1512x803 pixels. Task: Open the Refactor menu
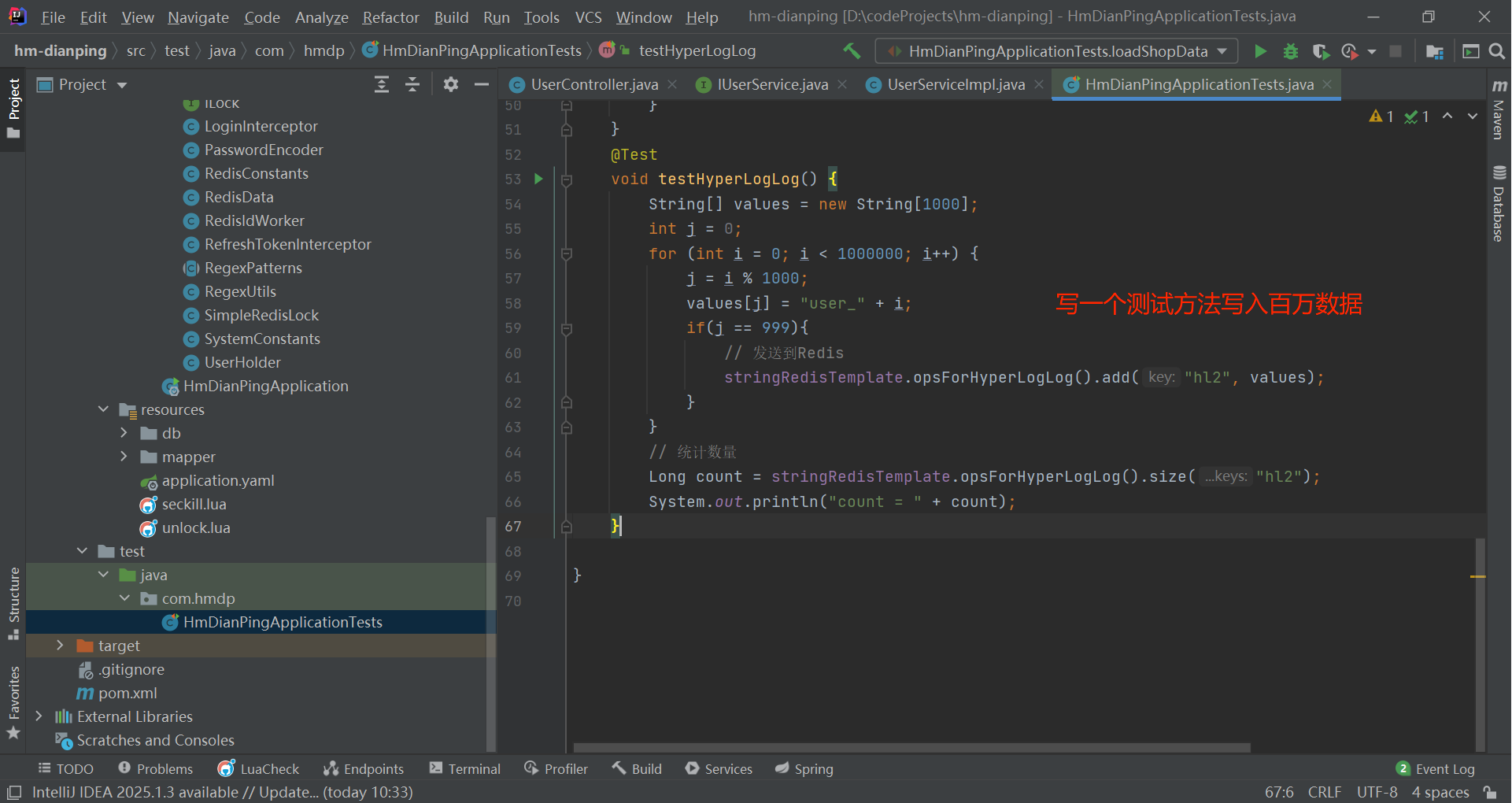point(390,17)
